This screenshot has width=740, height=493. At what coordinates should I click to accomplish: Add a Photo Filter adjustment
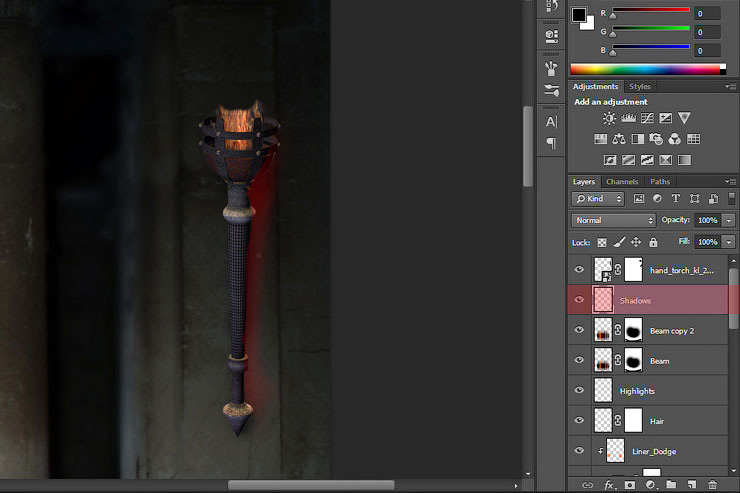point(656,139)
